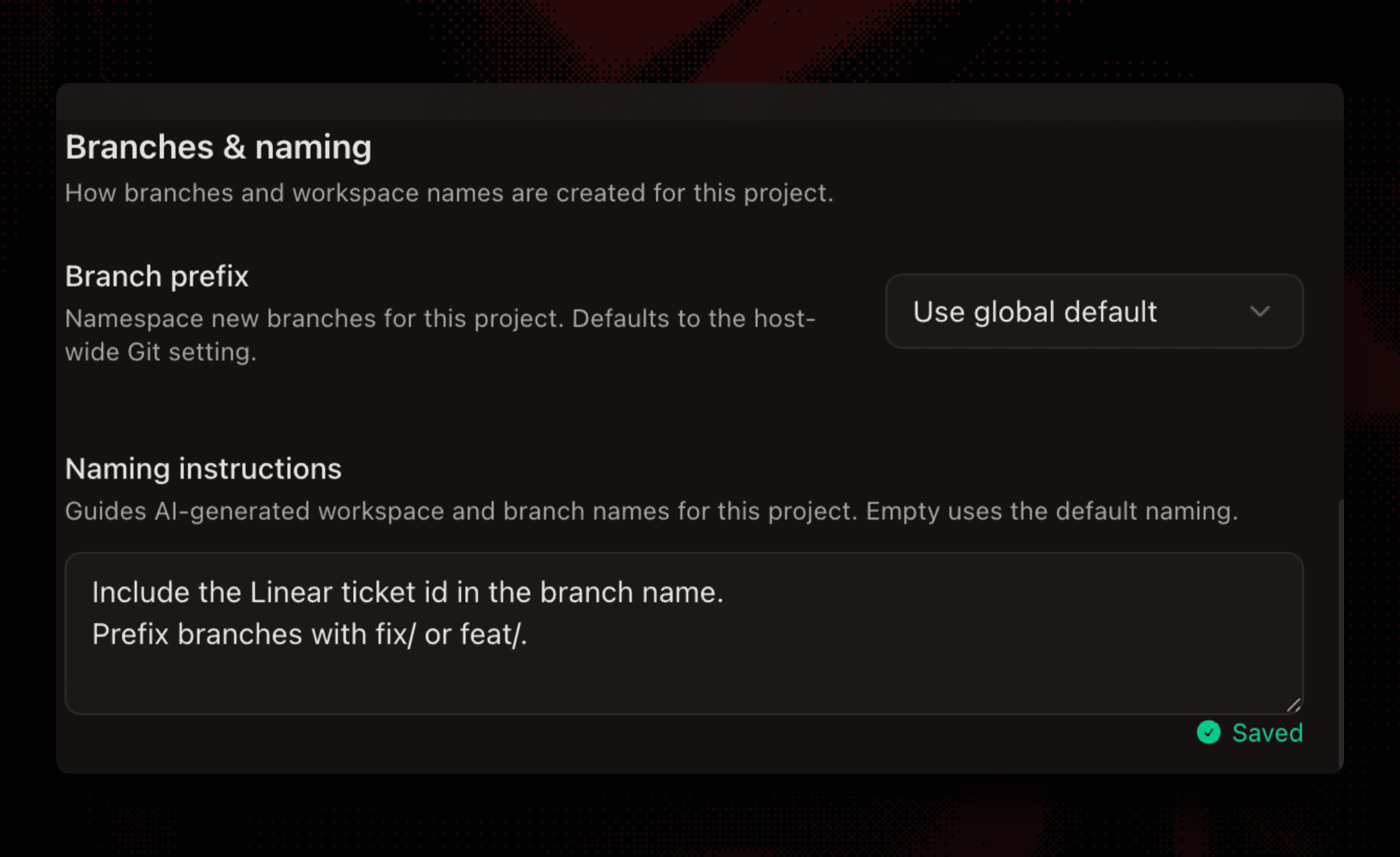
Task: Place cursor at end of "fix/ or feat/." line
Action: [x=529, y=634]
